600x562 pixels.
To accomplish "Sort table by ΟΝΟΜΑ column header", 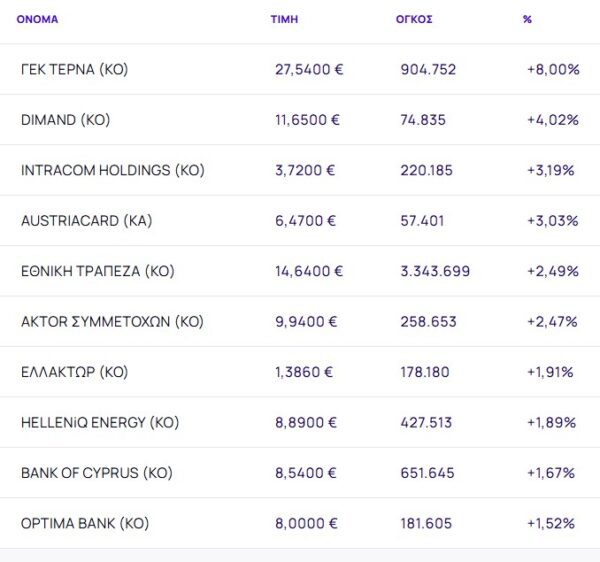I will [37, 19].
